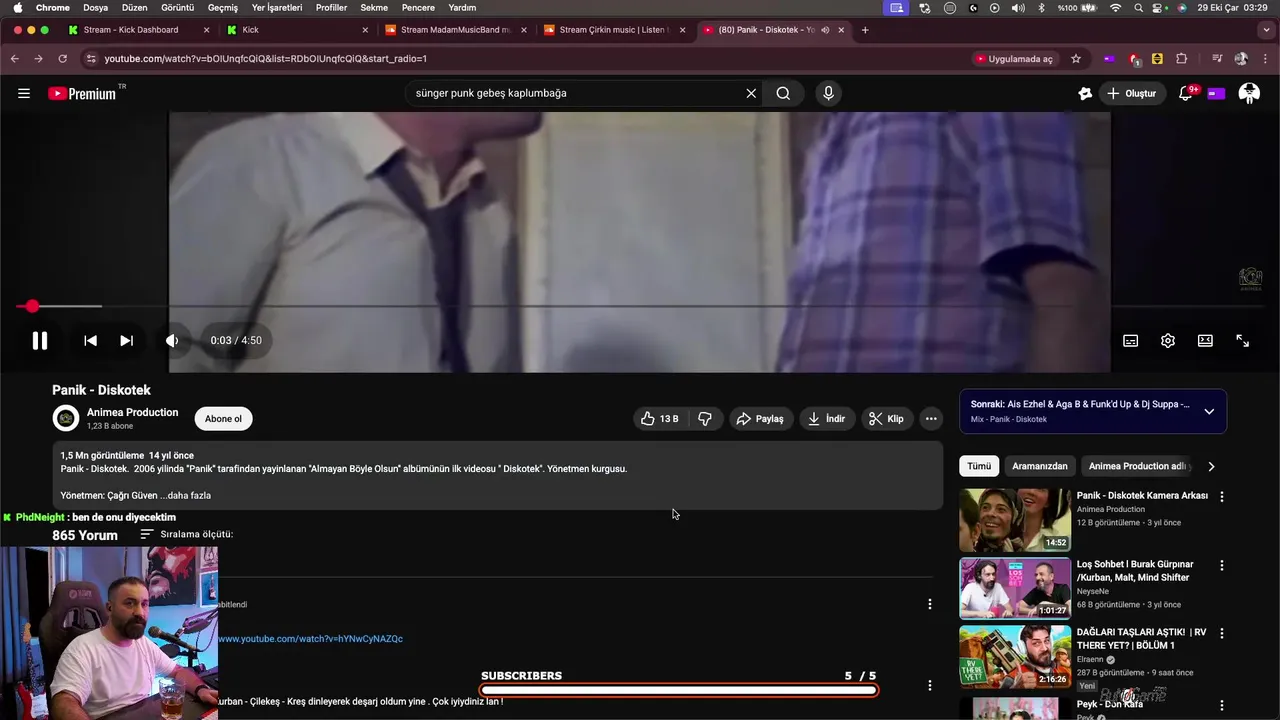Open a new browser tab
The height and width of the screenshot is (720, 1280).
tap(865, 30)
